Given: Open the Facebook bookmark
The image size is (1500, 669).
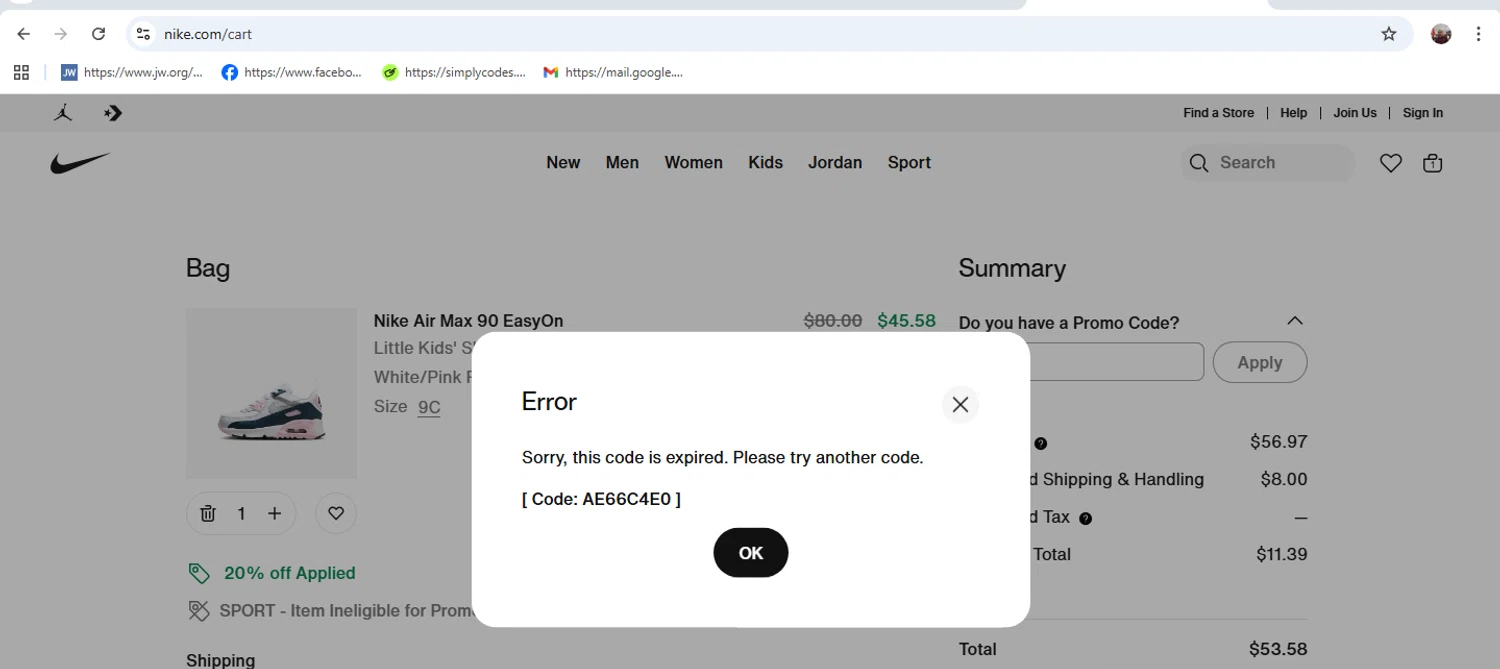Looking at the screenshot, I should click(292, 72).
